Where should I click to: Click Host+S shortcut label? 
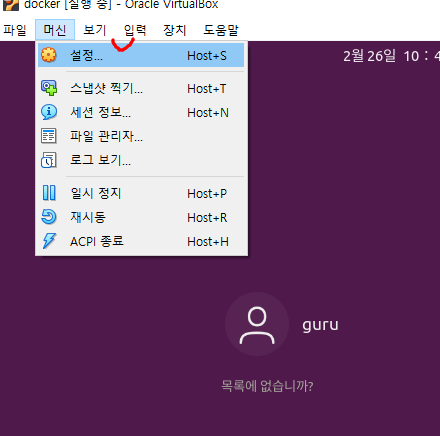[x=207, y=55]
